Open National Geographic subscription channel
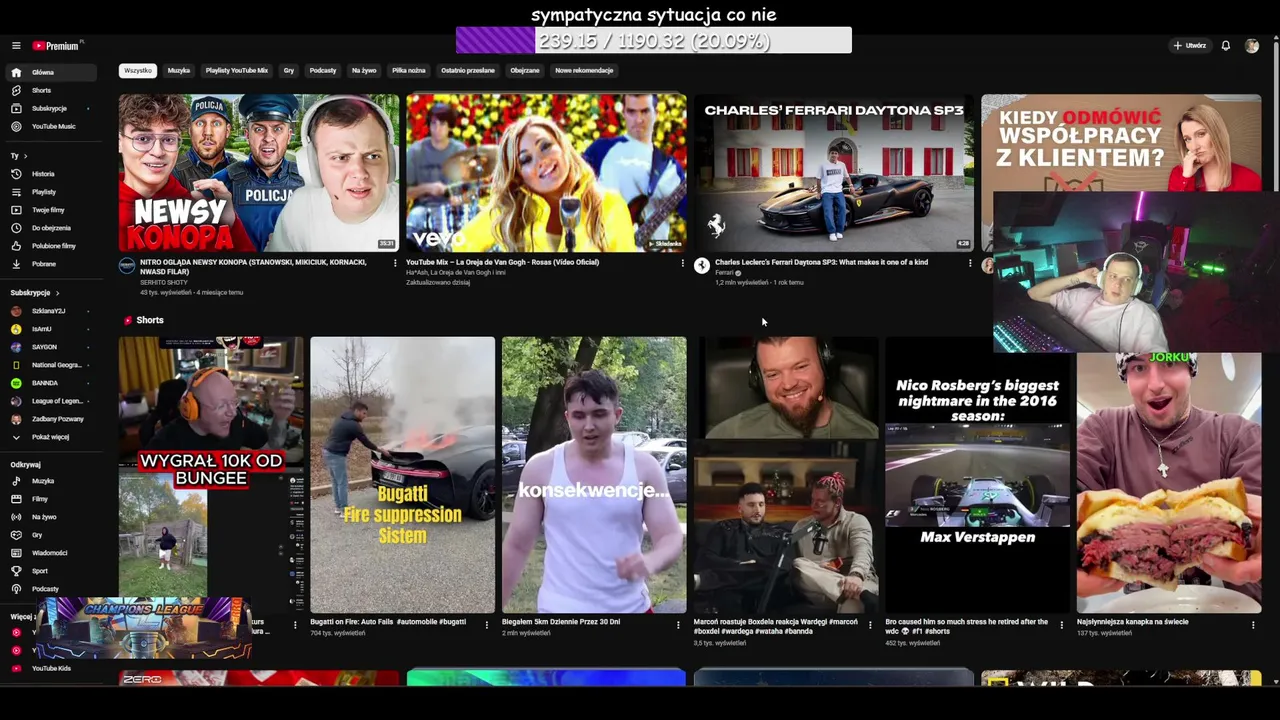This screenshot has height=720, width=1280. (x=50, y=365)
